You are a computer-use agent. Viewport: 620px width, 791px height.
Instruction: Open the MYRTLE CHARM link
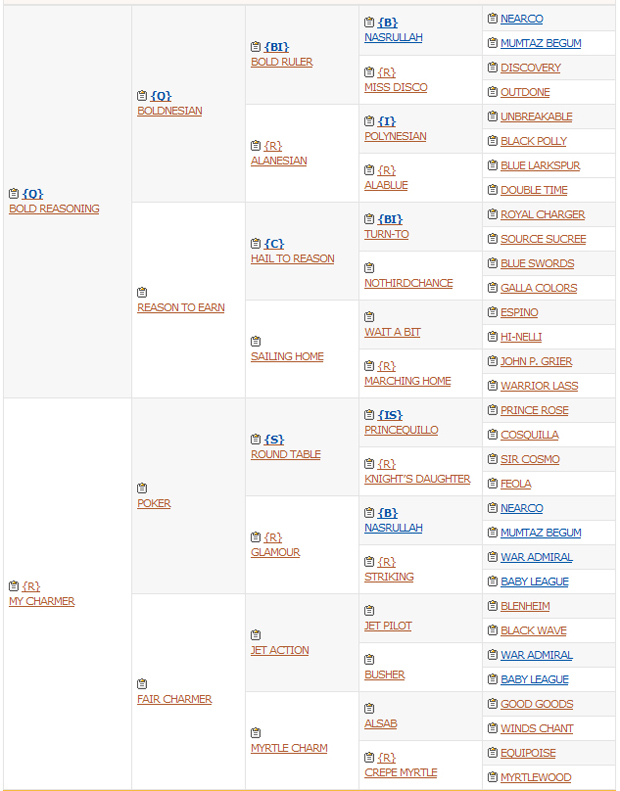[x=289, y=748]
